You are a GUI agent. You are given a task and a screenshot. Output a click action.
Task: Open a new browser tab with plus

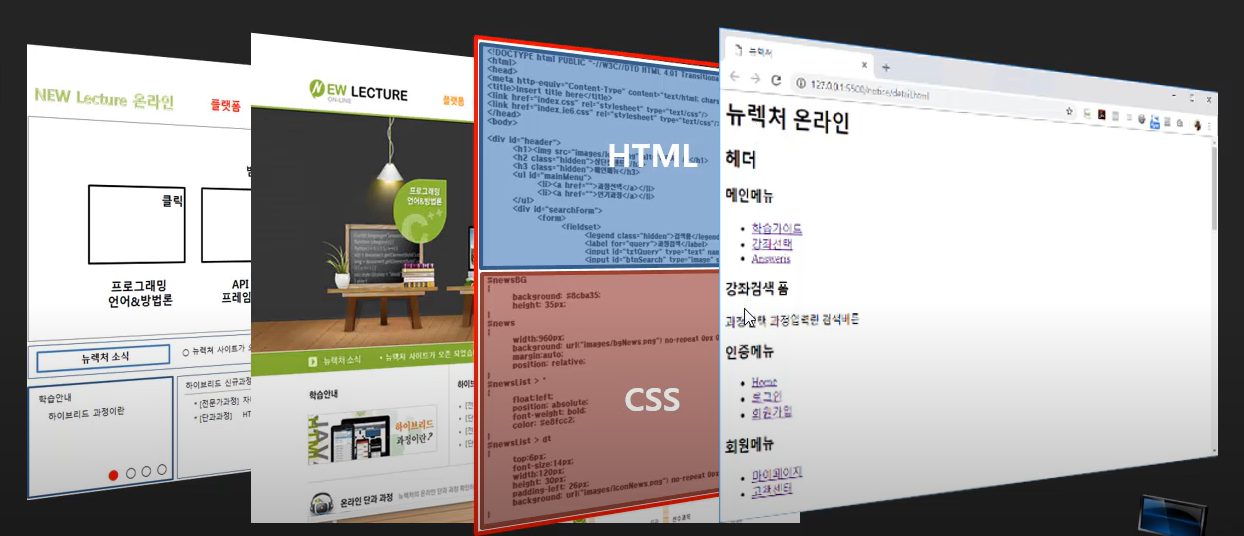[885, 67]
